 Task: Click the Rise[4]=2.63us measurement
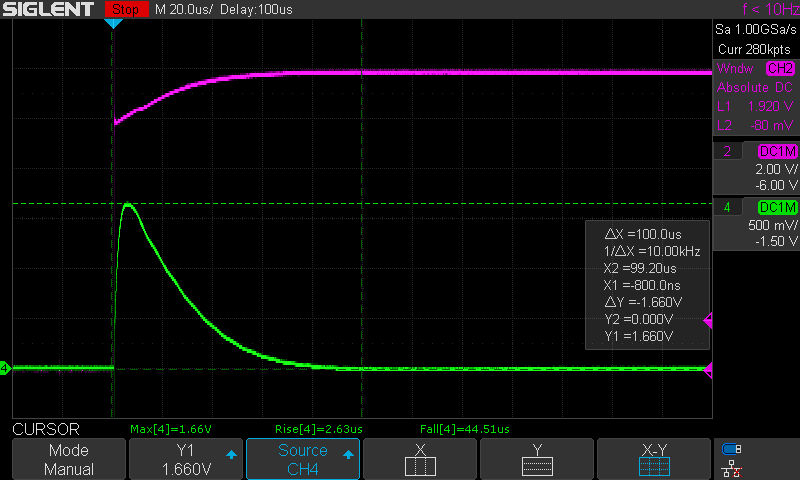(x=319, y=429)
